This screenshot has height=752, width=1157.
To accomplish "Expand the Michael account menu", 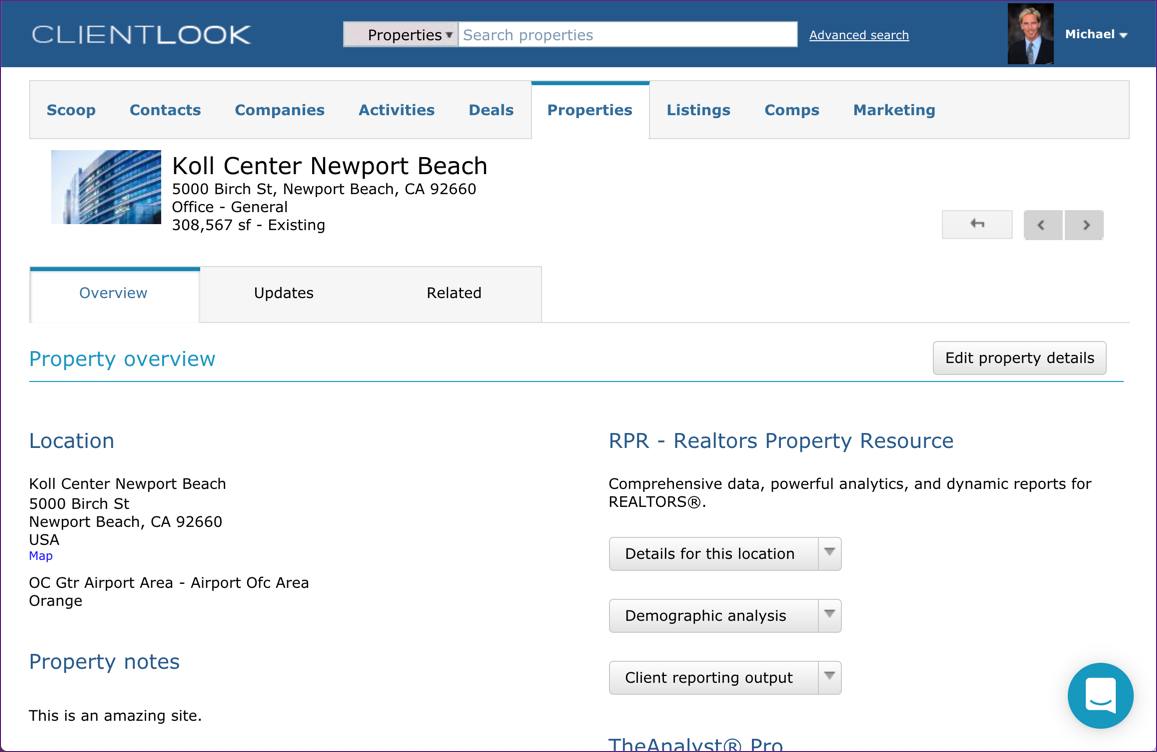I will [1096, 33].
